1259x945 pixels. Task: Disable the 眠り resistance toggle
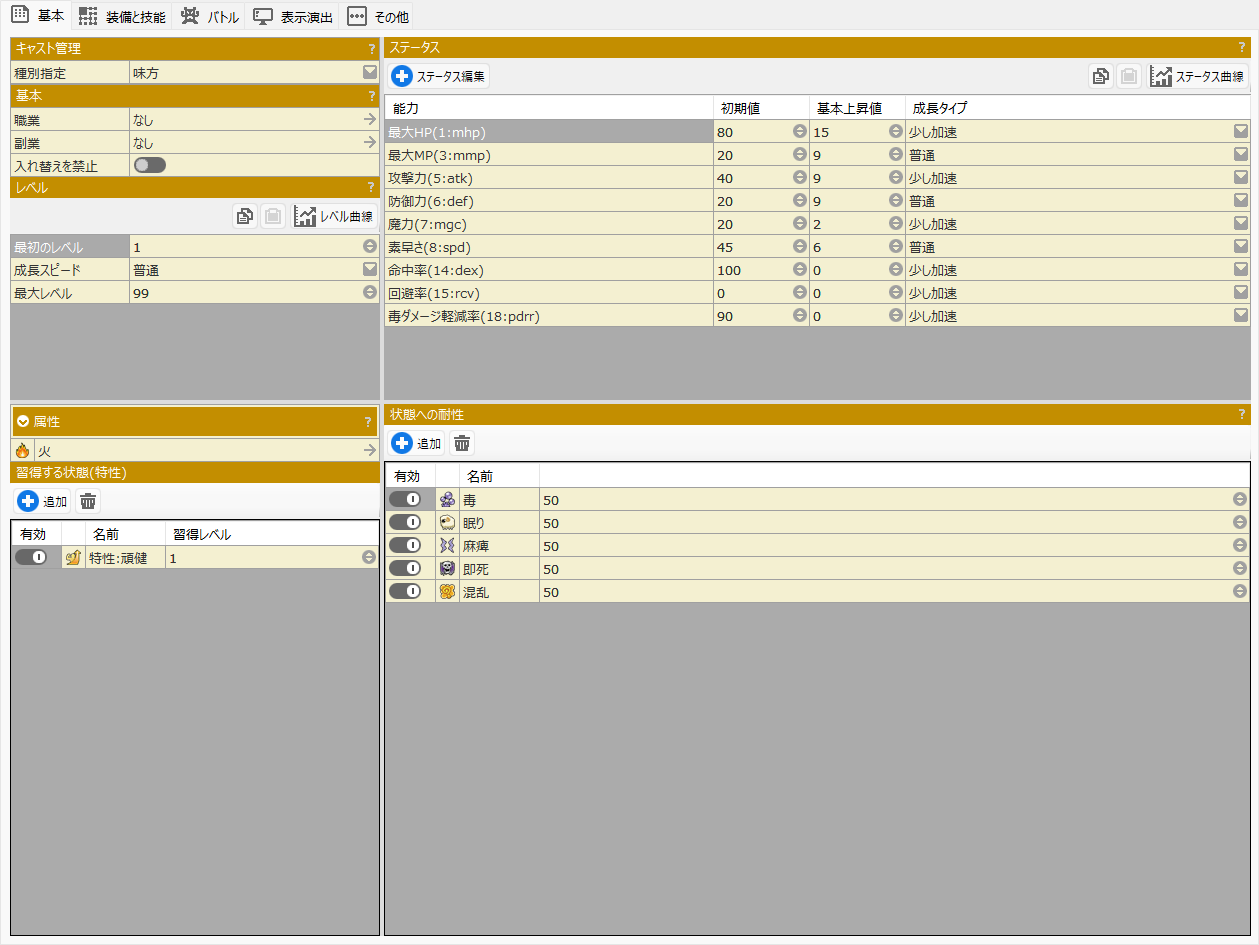point(405,523)
